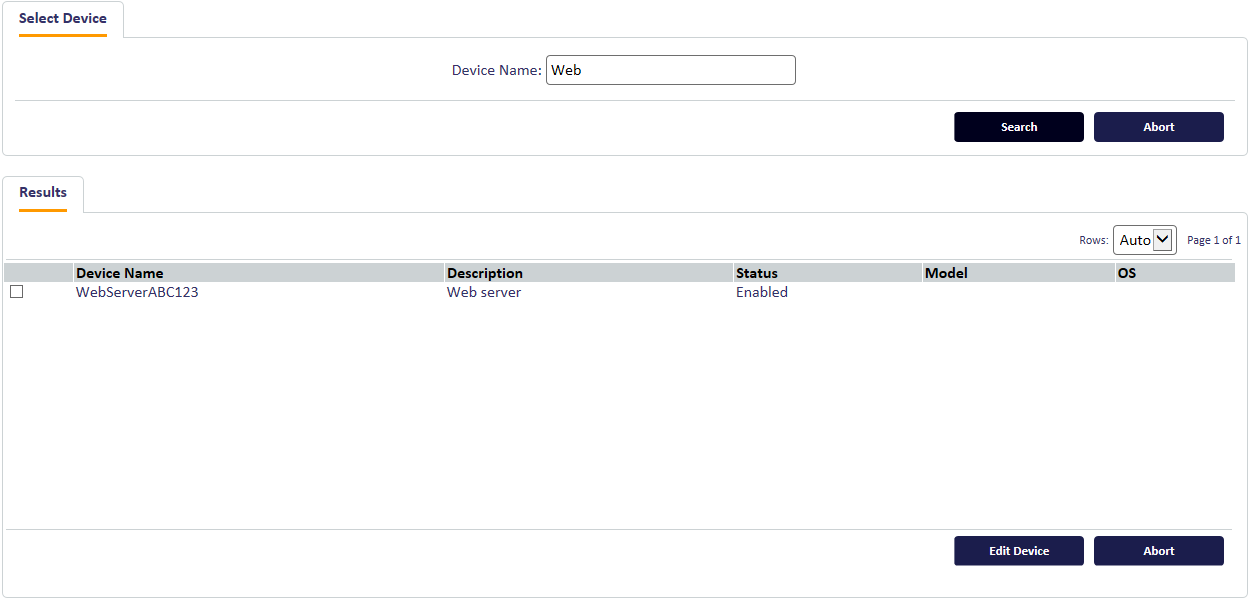
Task: Click the Edit Device button
Action: point(1019,551)
